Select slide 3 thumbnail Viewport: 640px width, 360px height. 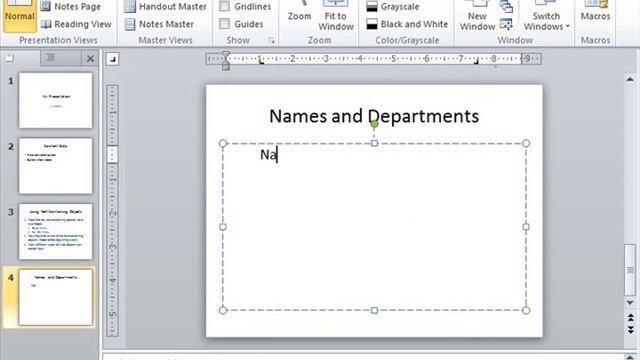(x=56, y=231)
